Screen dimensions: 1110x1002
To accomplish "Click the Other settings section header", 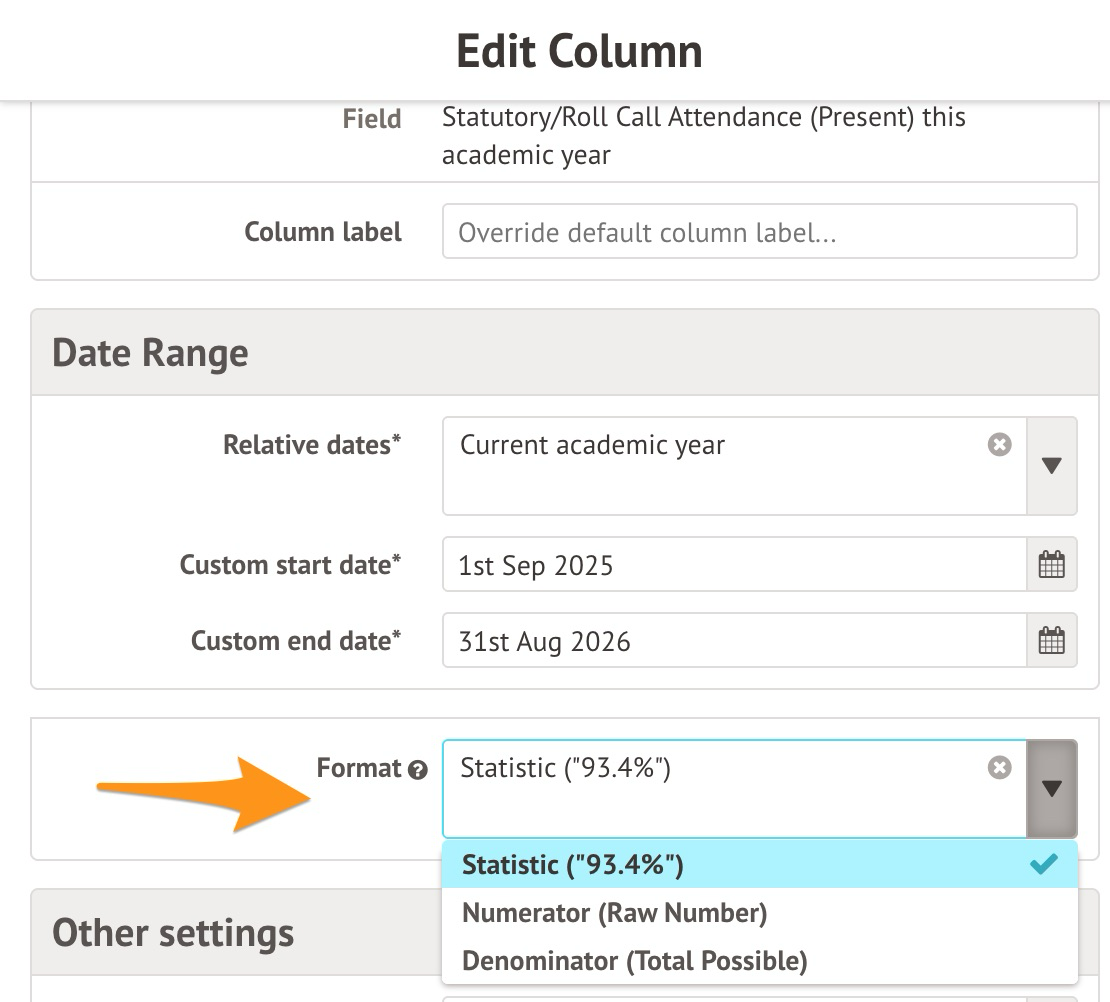I will (x=173, y=933).
